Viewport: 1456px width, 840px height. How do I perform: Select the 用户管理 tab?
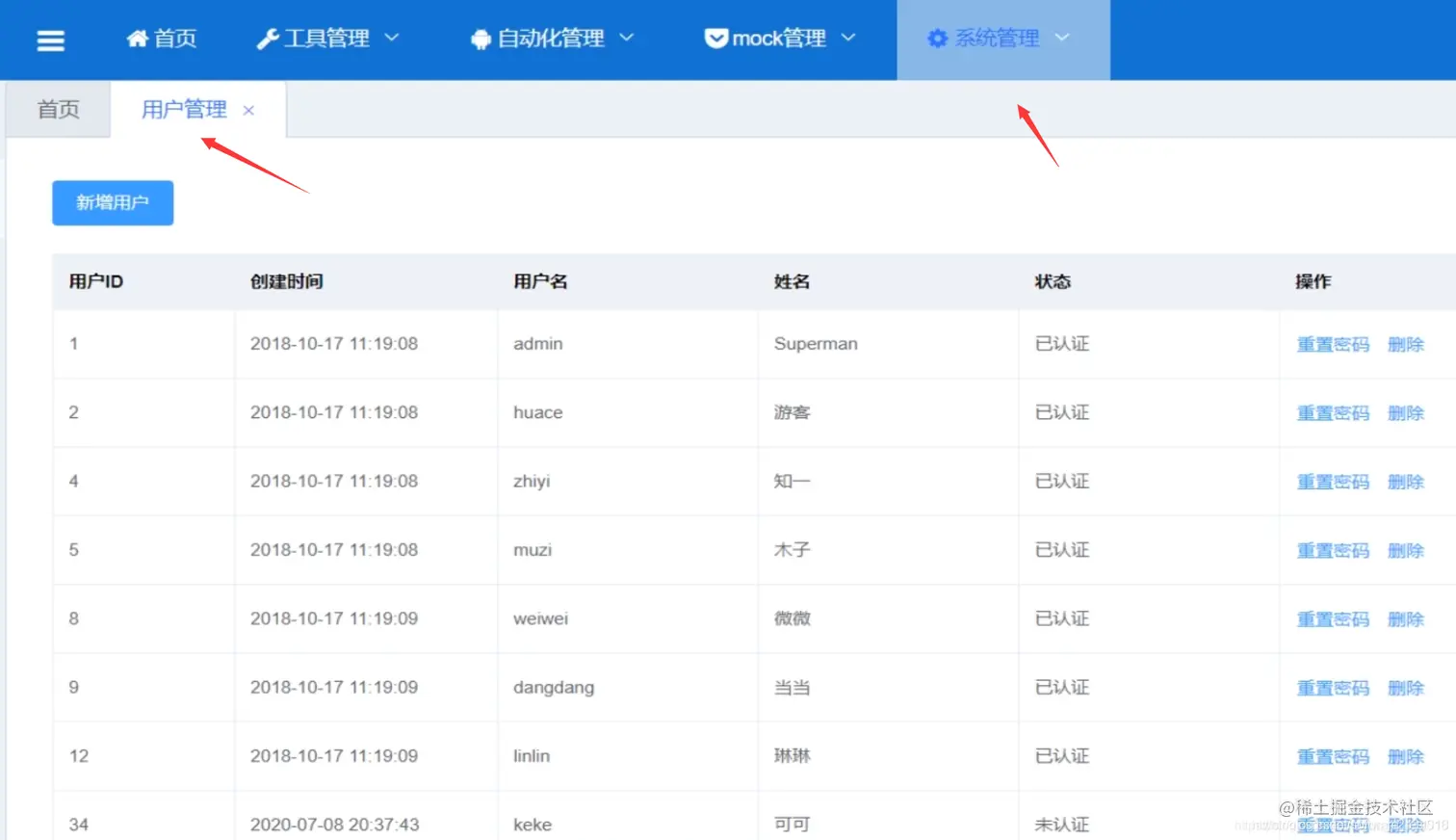(x=184, y=109)
